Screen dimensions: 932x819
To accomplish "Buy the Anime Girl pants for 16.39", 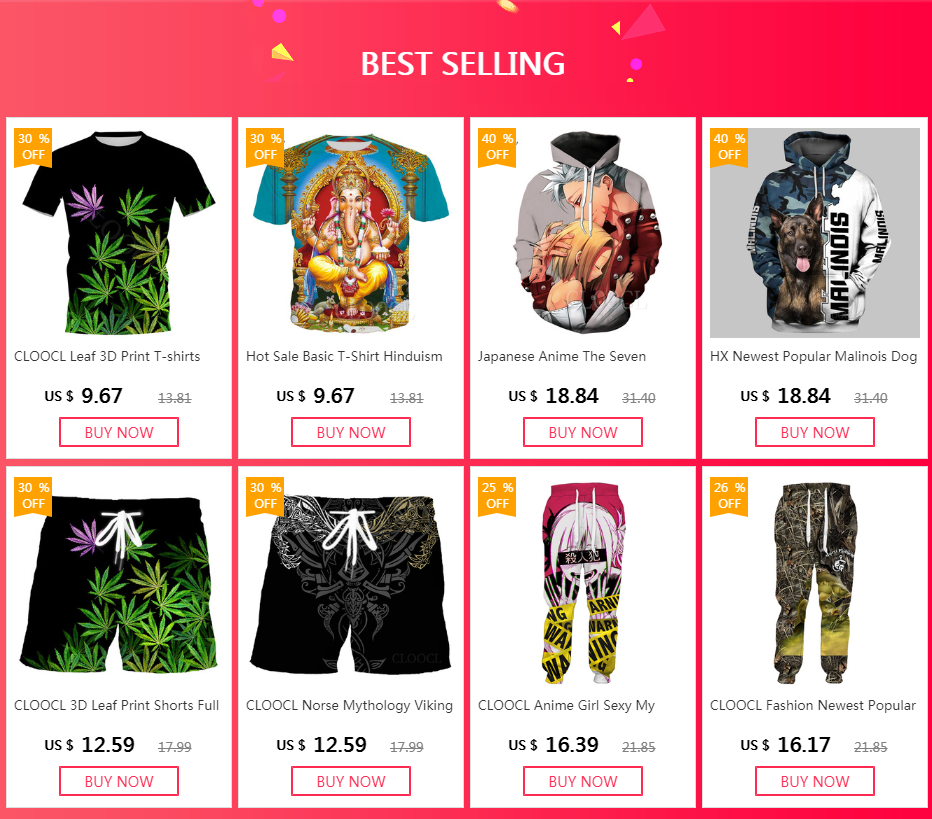I will click(x=583, y=781).
